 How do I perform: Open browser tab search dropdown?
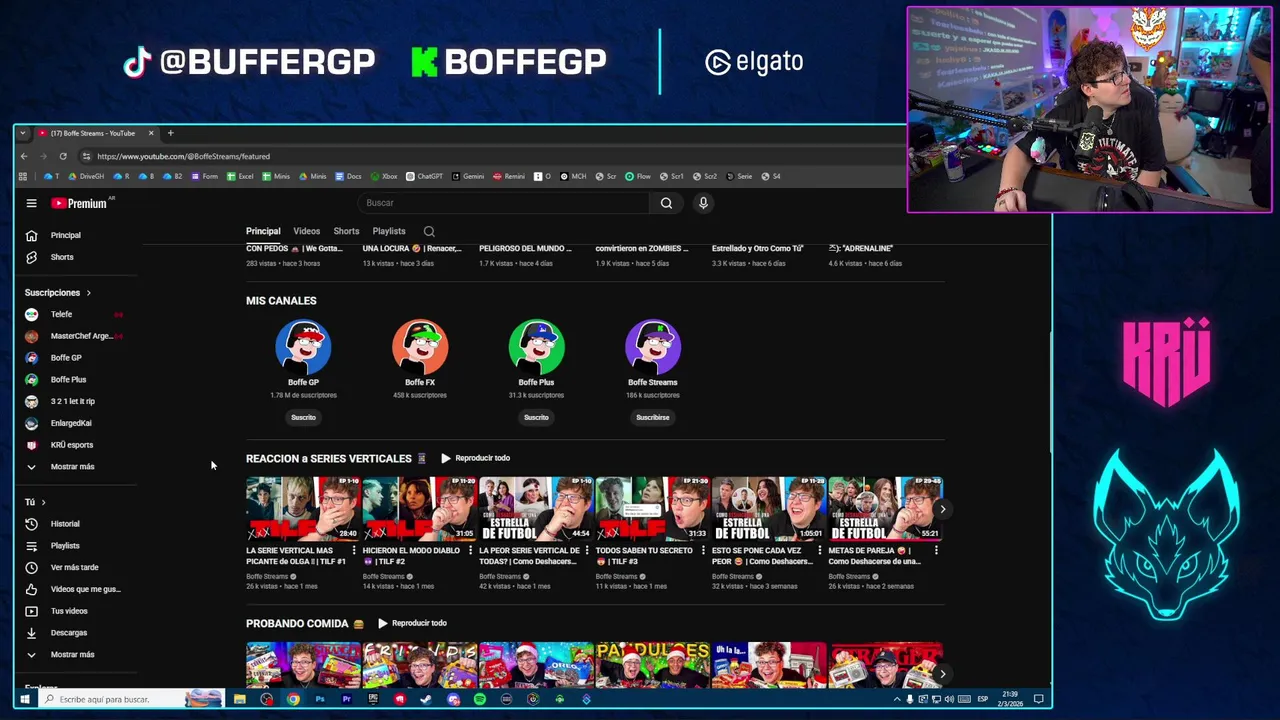(x=23, y=133)
